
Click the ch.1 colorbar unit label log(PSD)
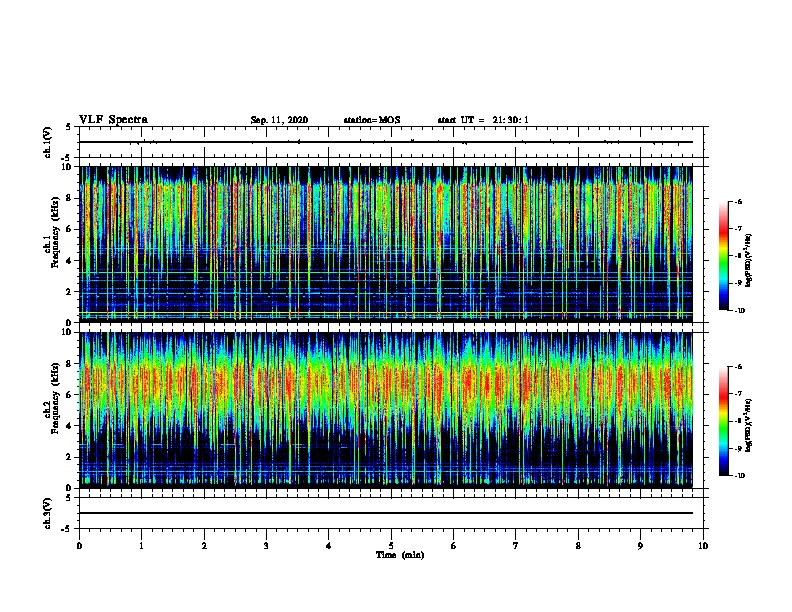(x=748, y=261)
